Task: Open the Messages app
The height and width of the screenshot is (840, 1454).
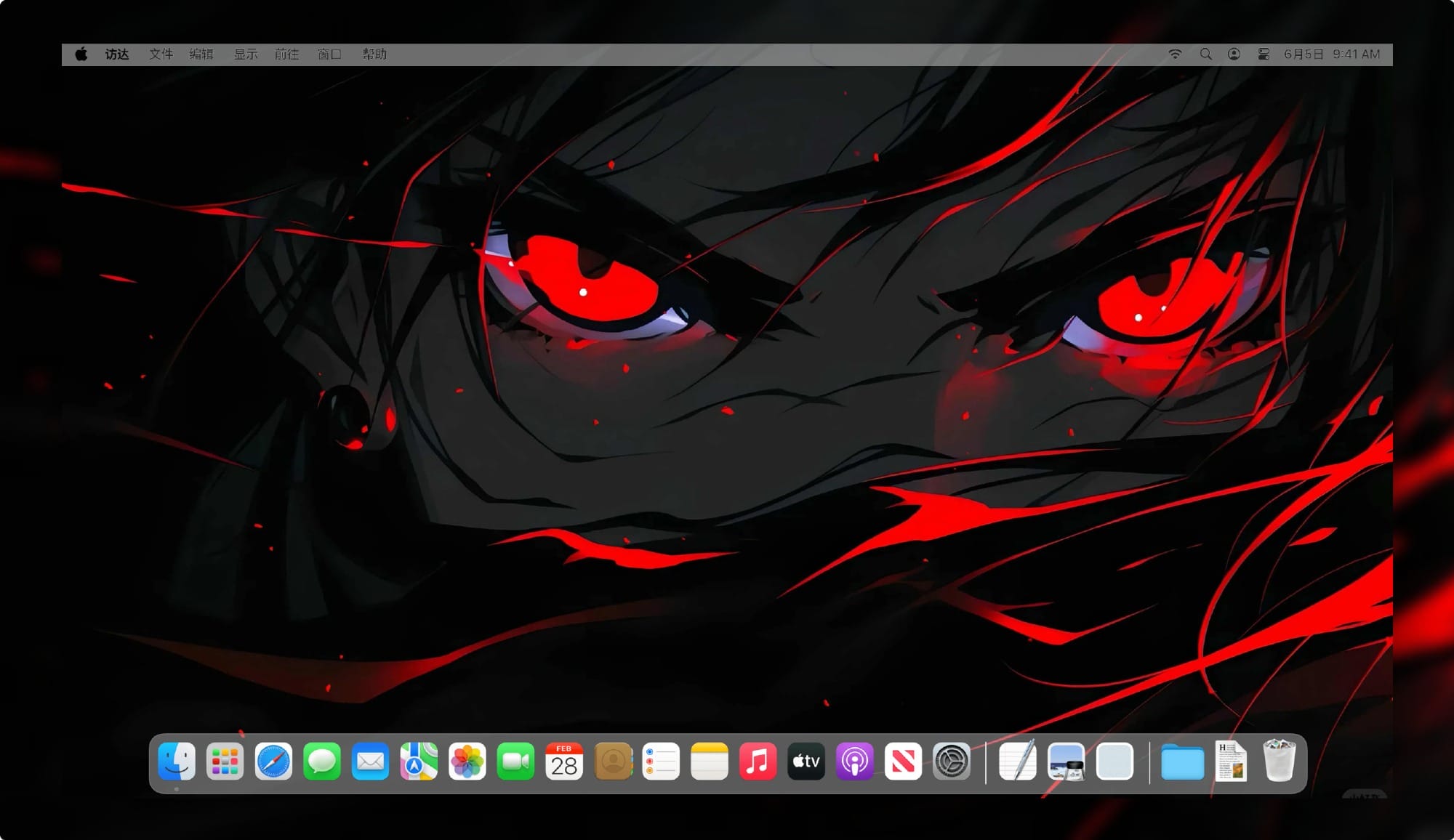Action: coord(322,762)
